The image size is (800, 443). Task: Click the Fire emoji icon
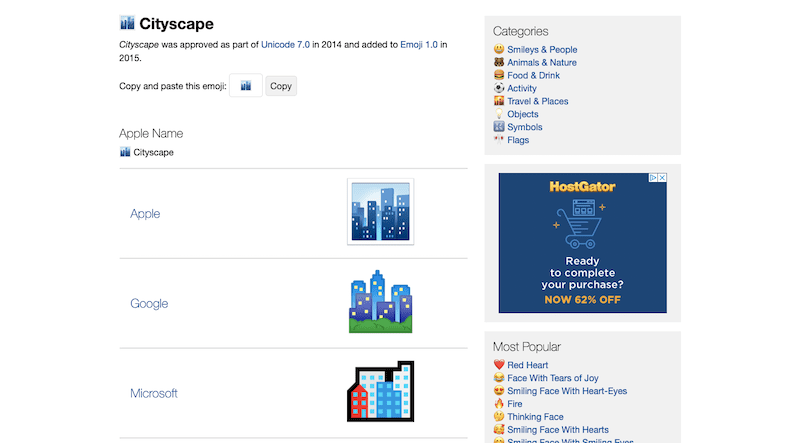point(499,404)
